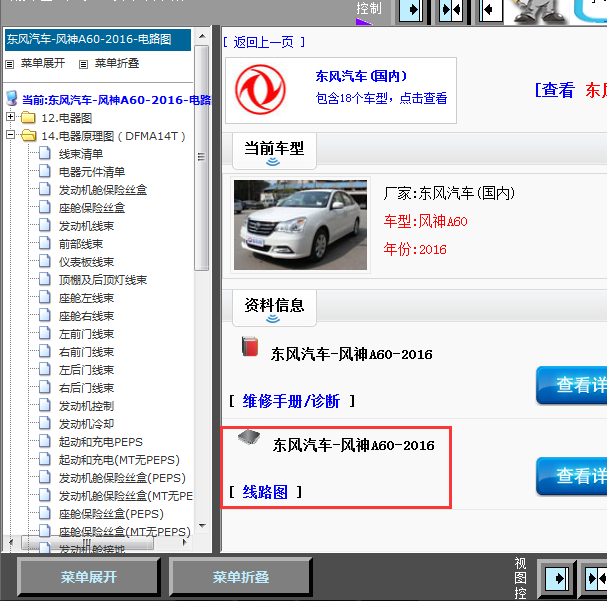
Task: Open 座舱左线束 entry
Action: point(86,298)
